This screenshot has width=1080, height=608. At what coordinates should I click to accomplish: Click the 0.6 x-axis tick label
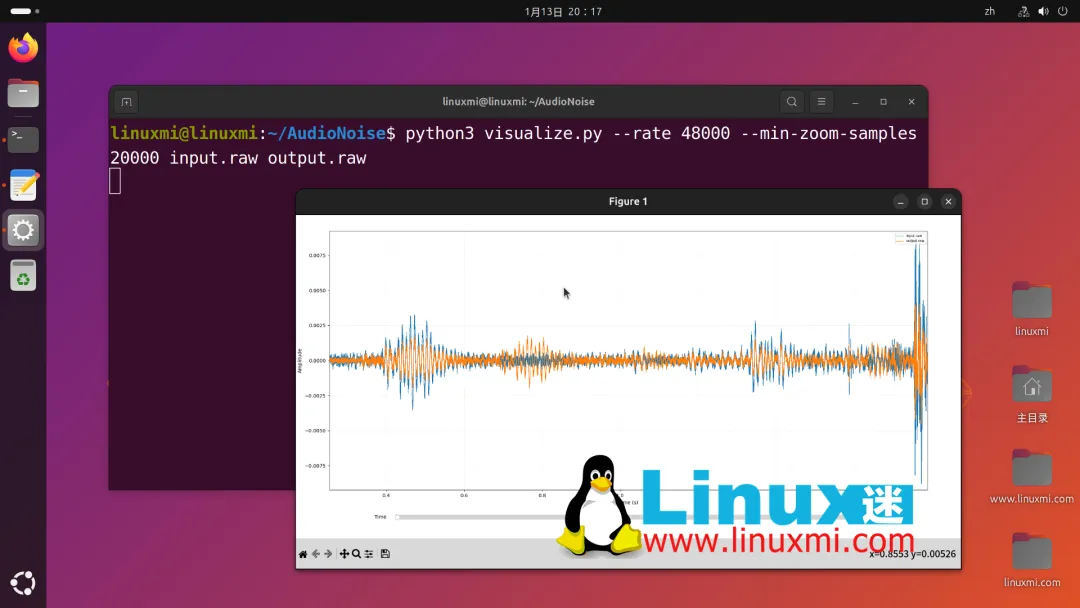(464, 496)
